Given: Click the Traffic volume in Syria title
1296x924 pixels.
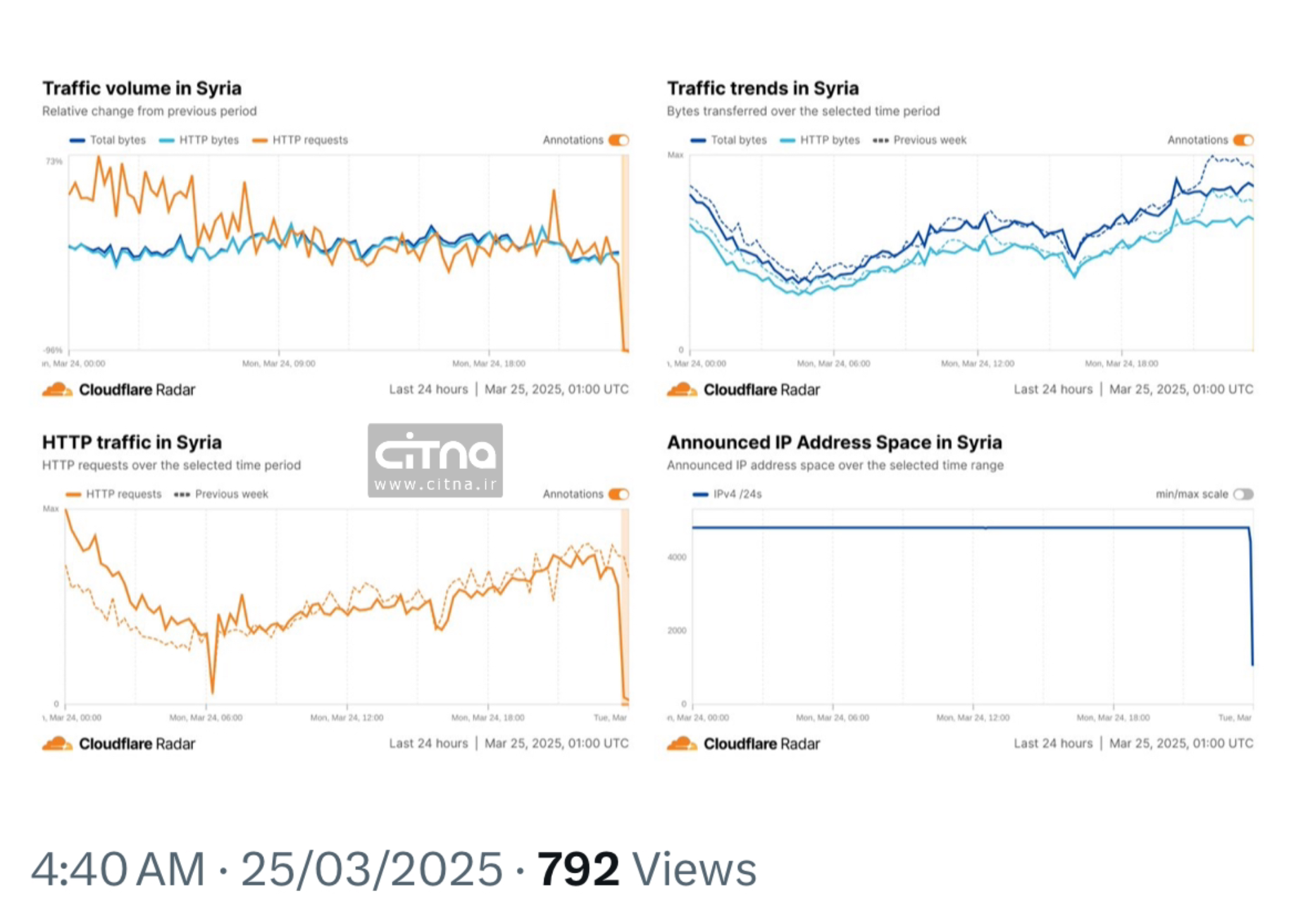Looking at the screenshot, I should (x=142, y=88).
